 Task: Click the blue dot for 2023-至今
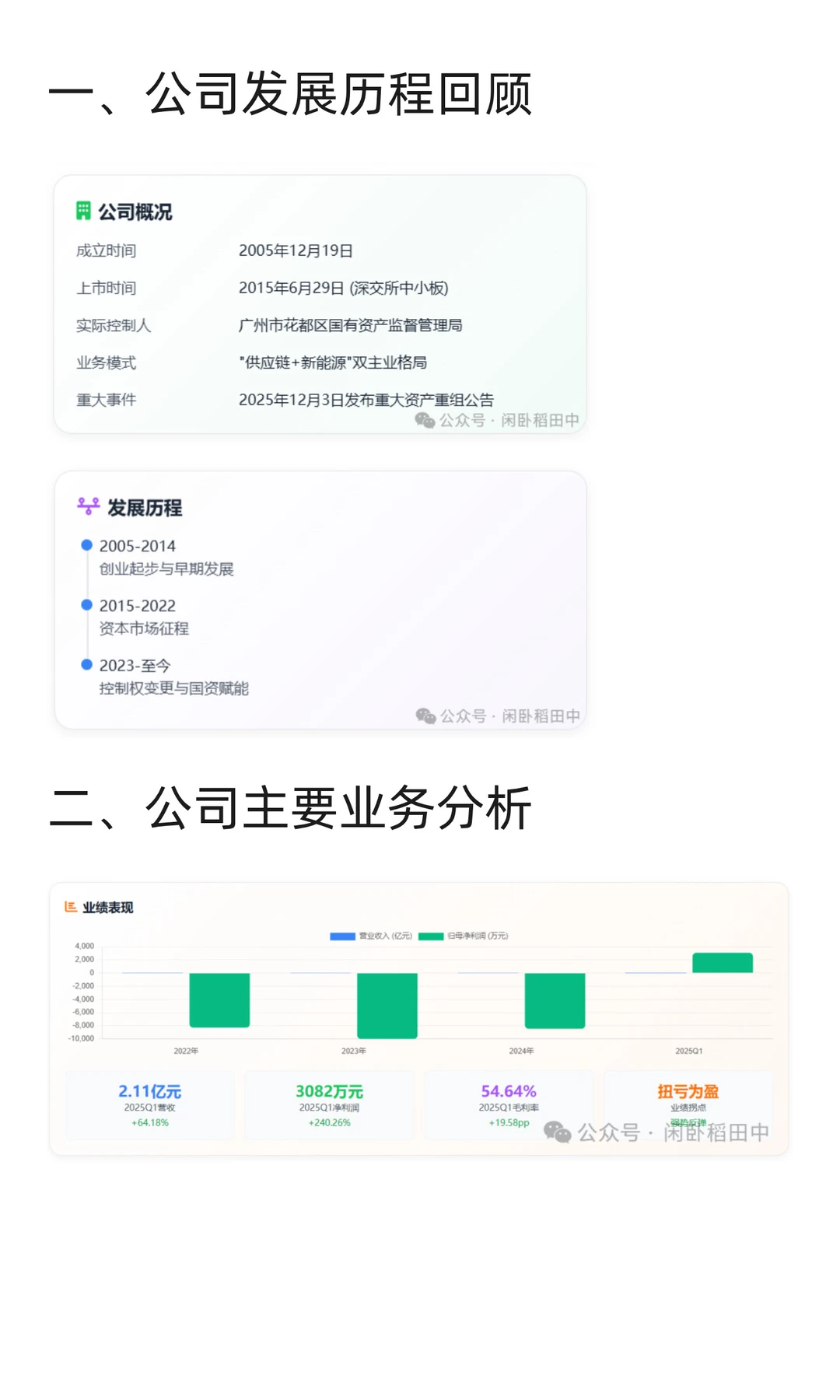(x=87, y=665)
